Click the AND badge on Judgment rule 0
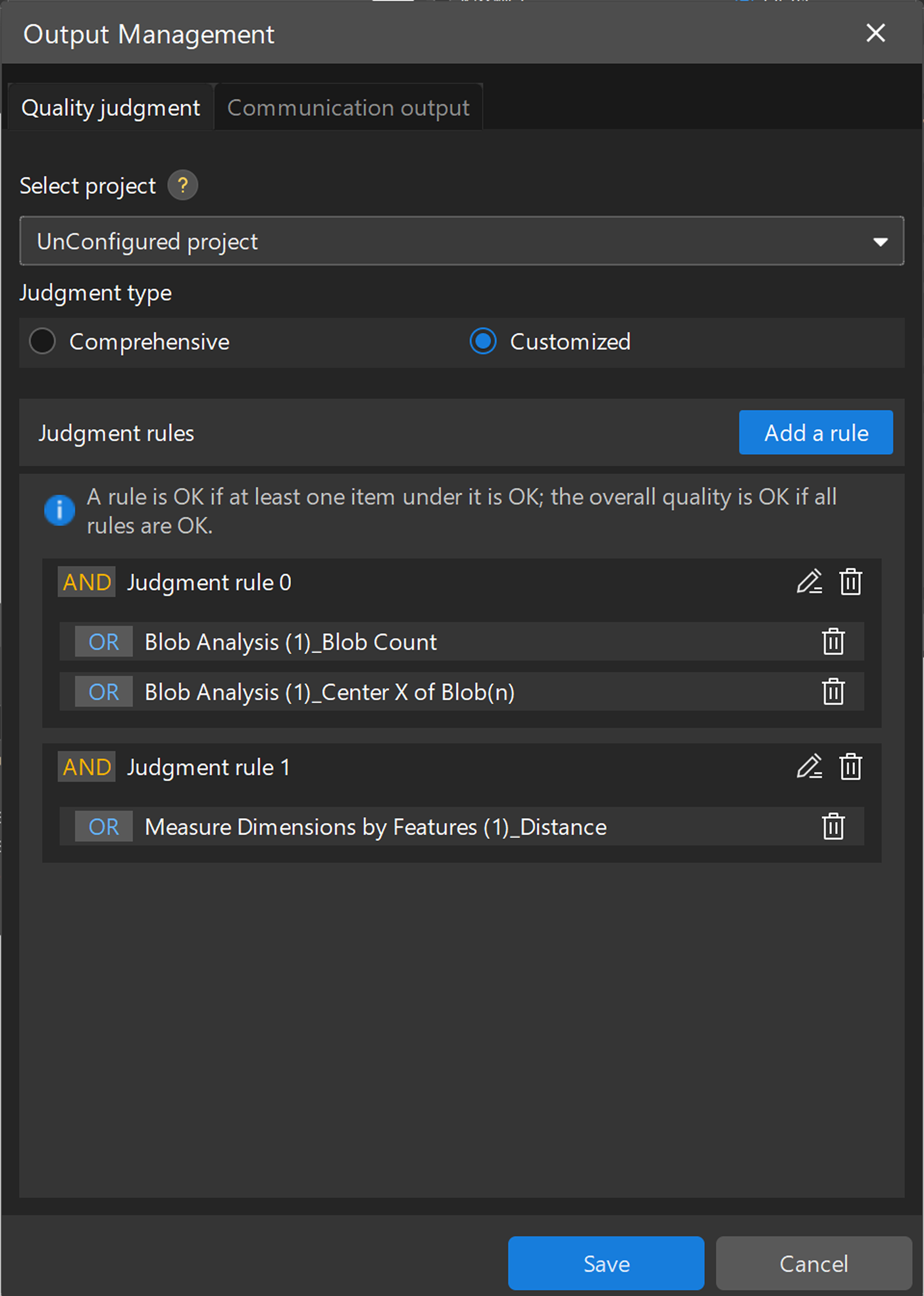The width and height of the screenshot is (924, 1296). tap(86, 582)
